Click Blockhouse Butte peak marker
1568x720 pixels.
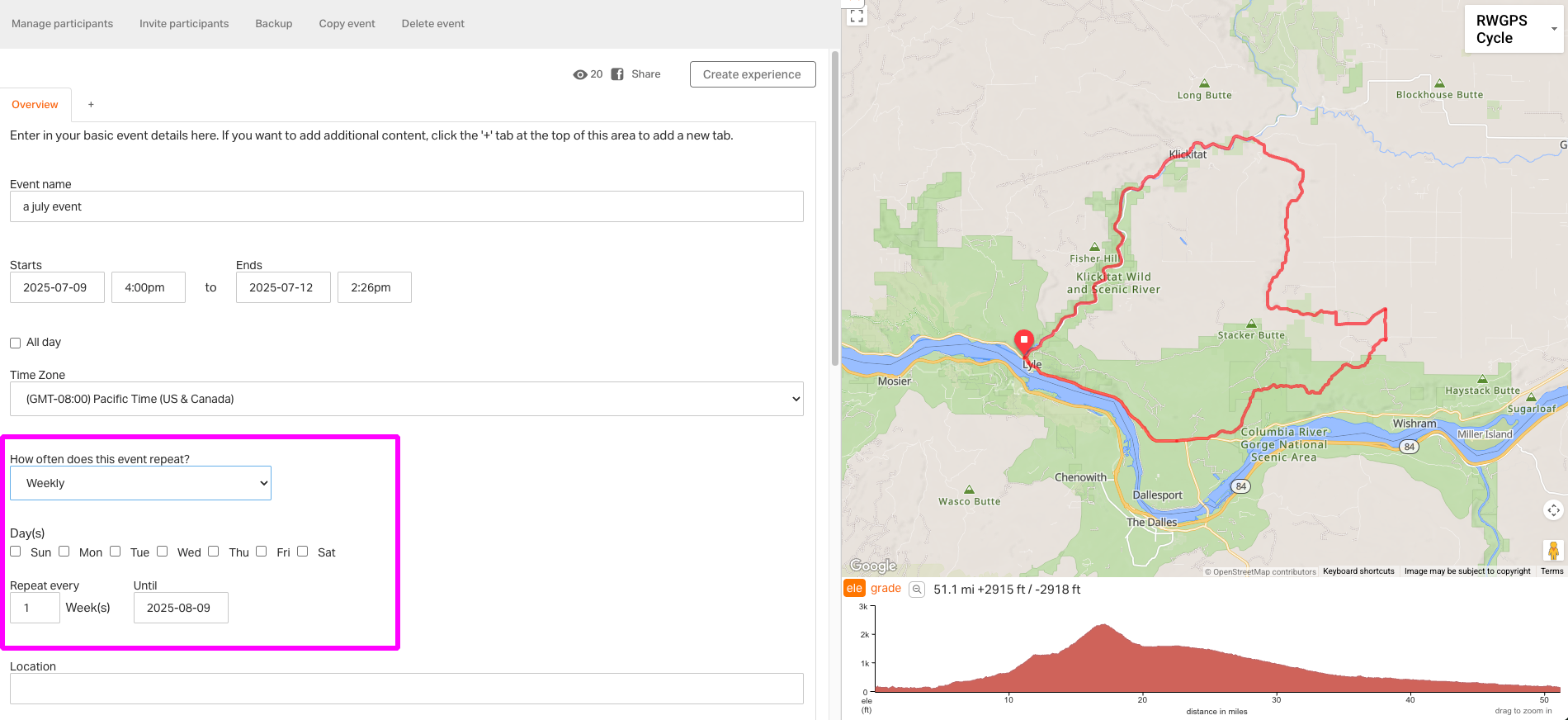[1439, 83]
